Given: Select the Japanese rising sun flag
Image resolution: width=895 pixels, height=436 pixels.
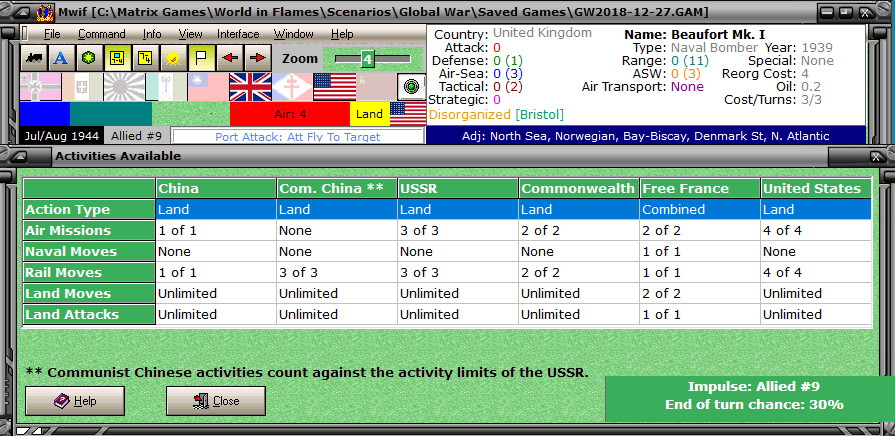Looking at the screenshot, I should (124, 87).
